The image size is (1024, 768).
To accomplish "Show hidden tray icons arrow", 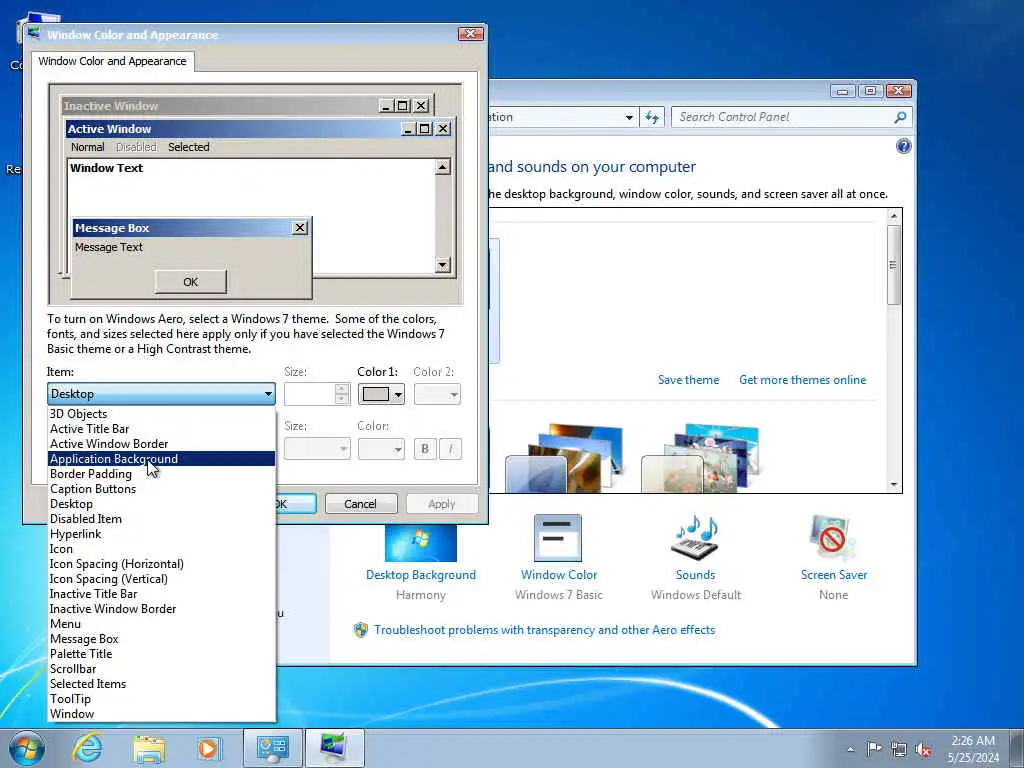I will pyautogui.click(x=850, y=749).
